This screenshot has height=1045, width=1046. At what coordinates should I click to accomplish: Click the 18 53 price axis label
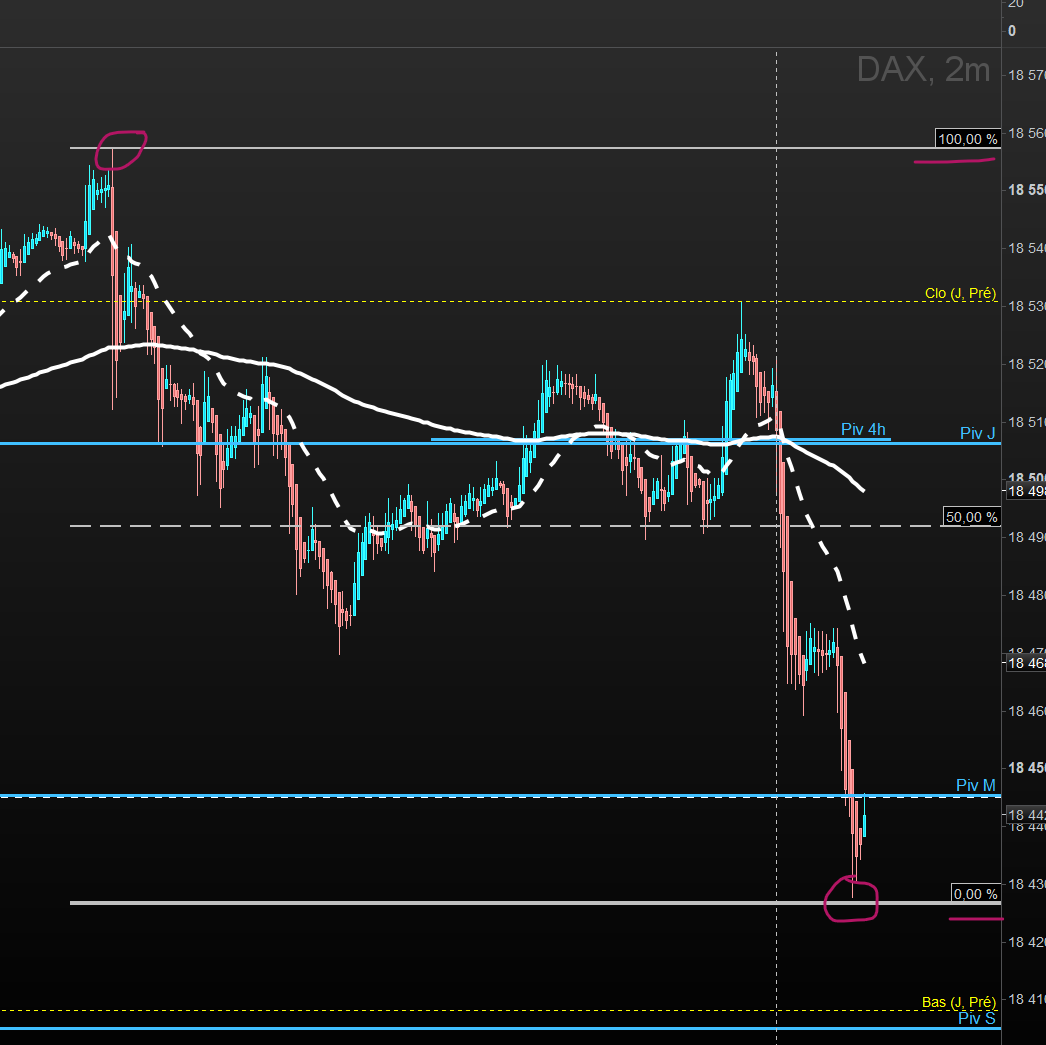point(1027,306)
